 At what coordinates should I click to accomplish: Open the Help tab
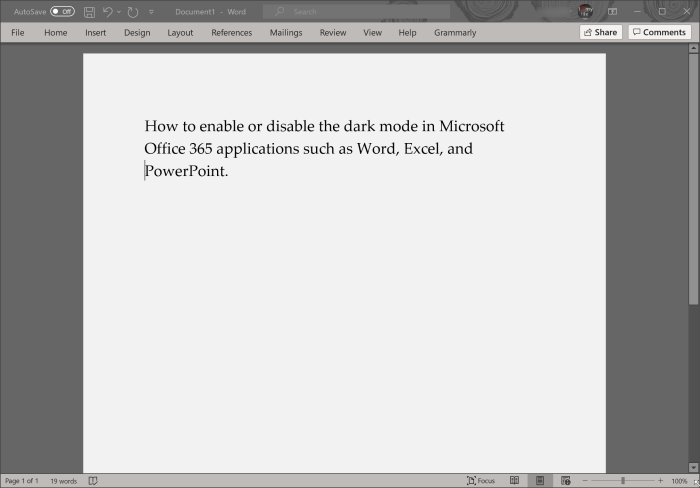point(407,33)
